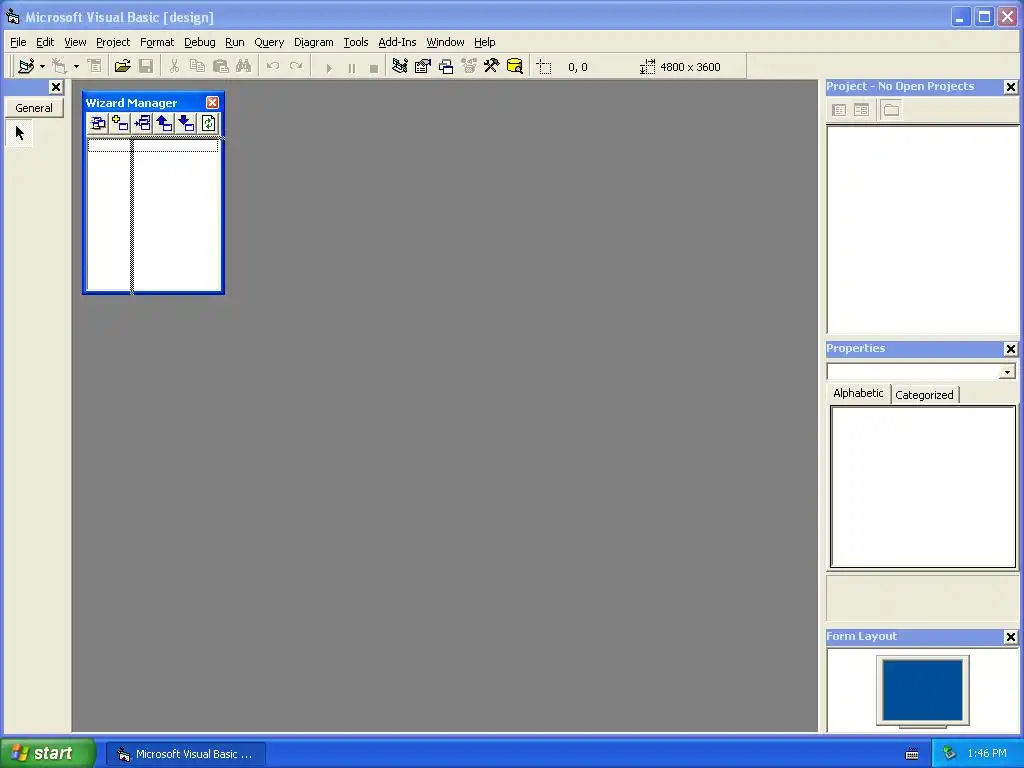Select the first row in Wizard Manager list

(153, 145)
